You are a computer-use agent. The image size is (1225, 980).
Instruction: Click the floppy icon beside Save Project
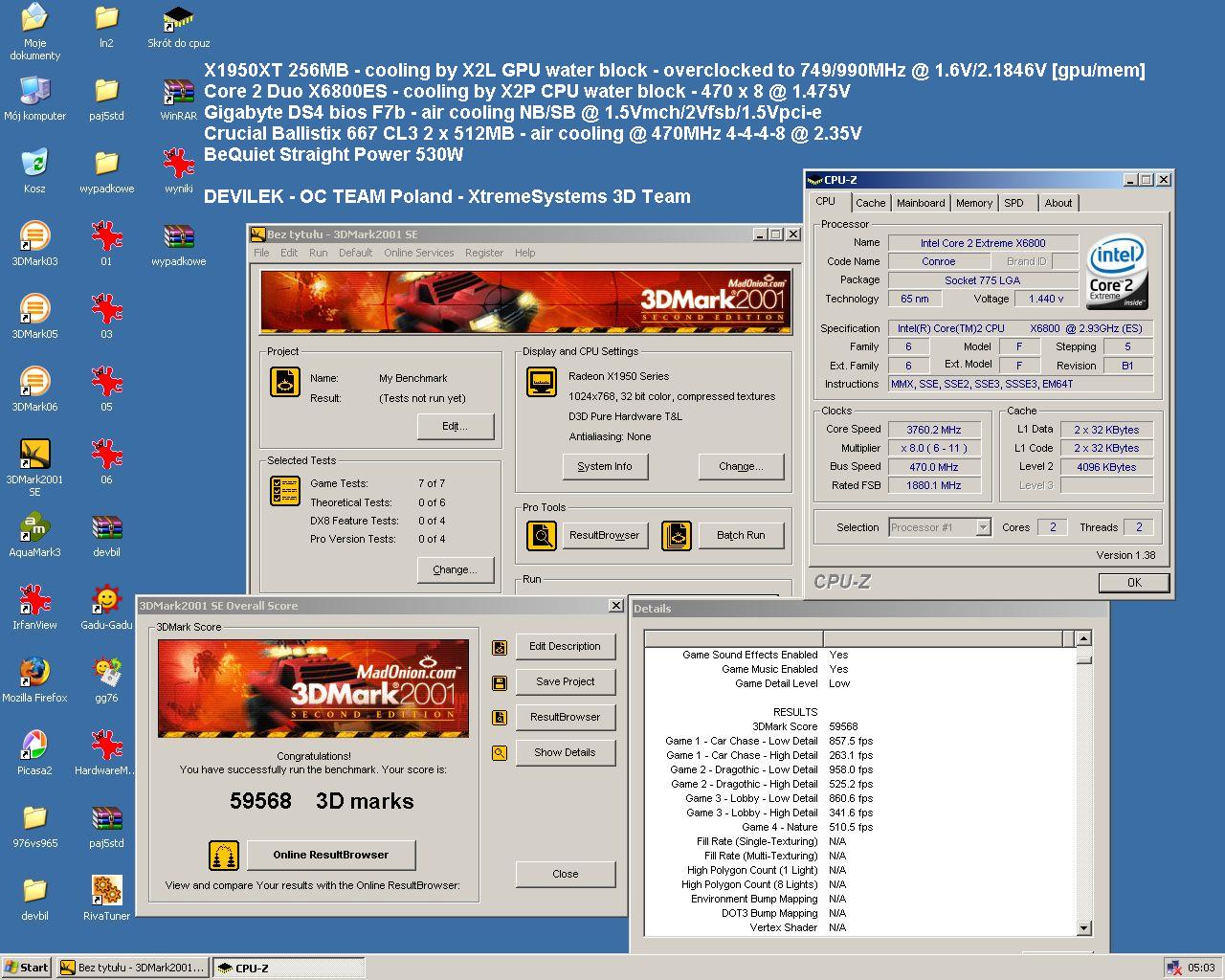pyautogui.click(x=500, y=682)
